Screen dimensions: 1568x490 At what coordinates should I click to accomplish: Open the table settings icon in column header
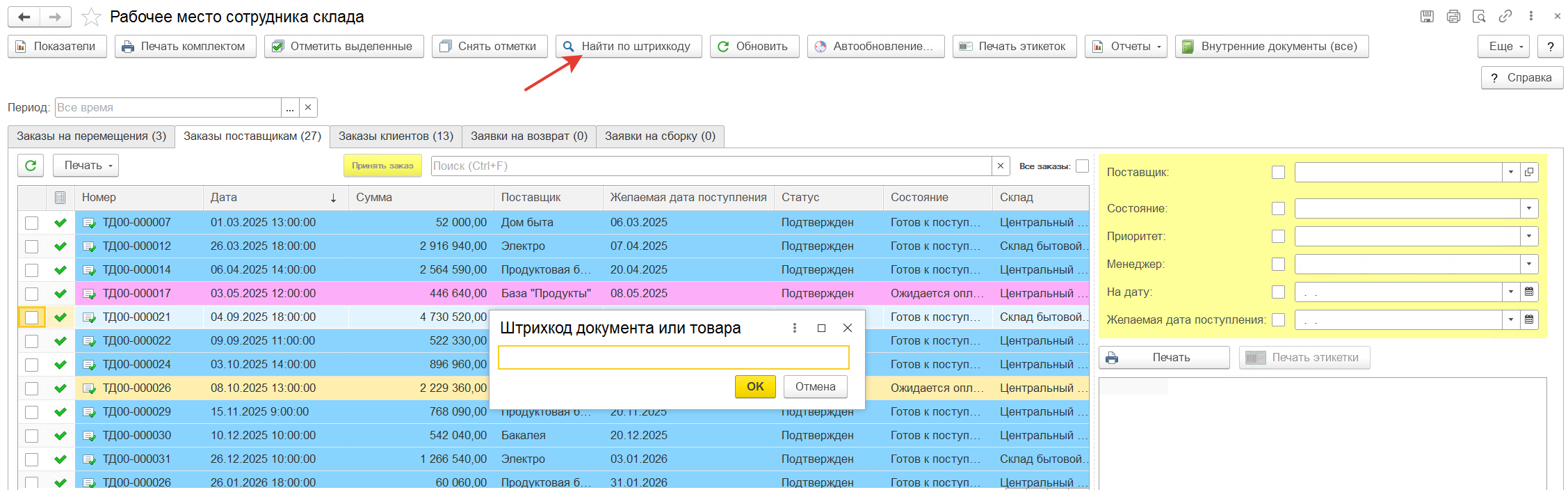coord(60,198)
